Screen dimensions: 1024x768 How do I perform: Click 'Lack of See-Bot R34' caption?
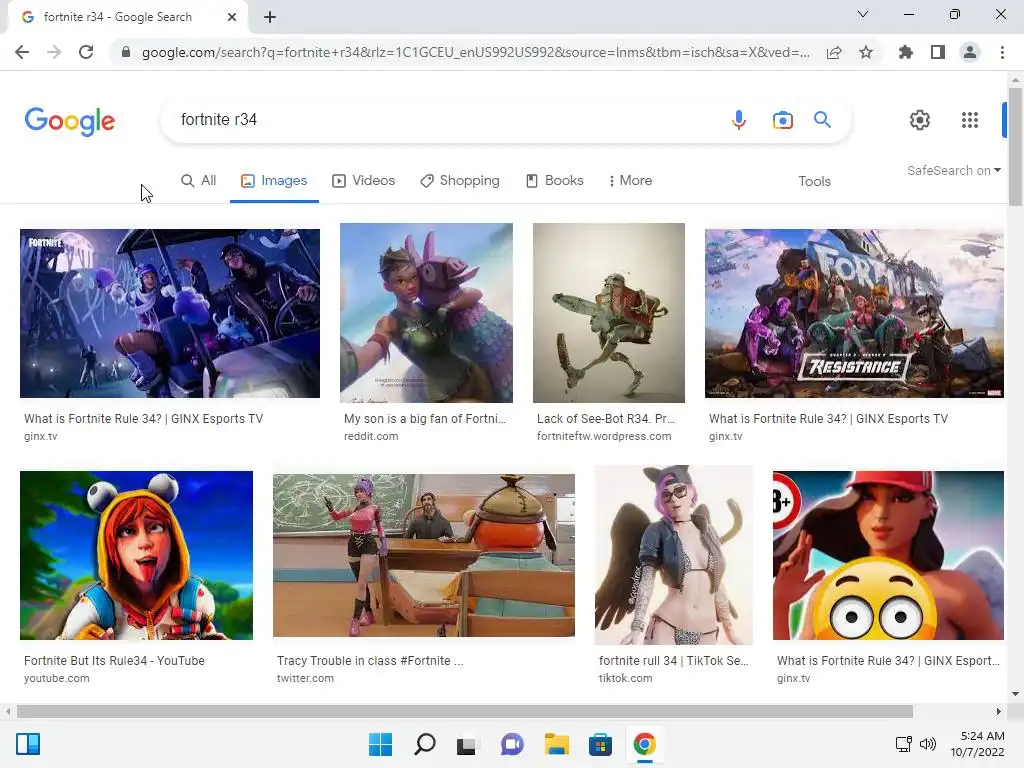click(x=605, y=419)
